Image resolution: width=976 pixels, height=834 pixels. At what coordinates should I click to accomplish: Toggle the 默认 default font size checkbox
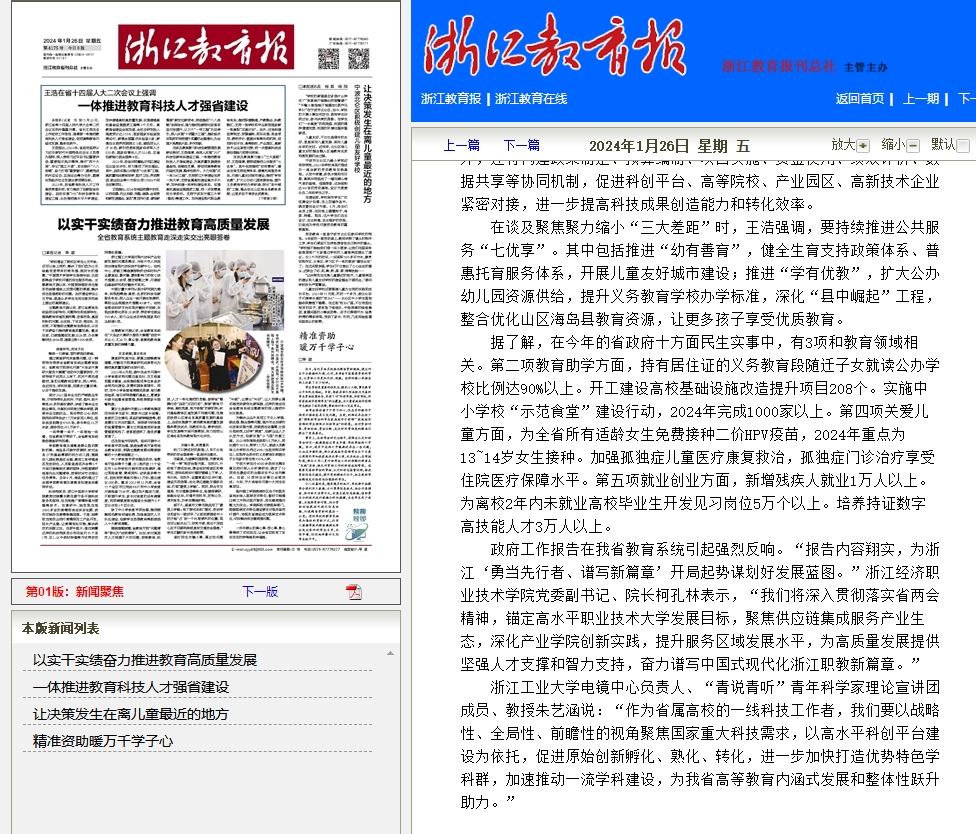963,146
